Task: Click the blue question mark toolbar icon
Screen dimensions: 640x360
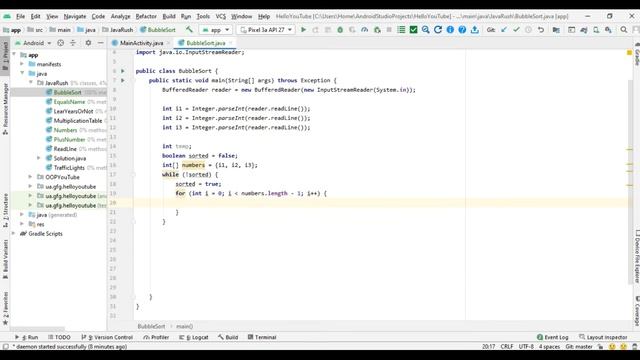Action: pyautogui.click(x=462, y=30)
